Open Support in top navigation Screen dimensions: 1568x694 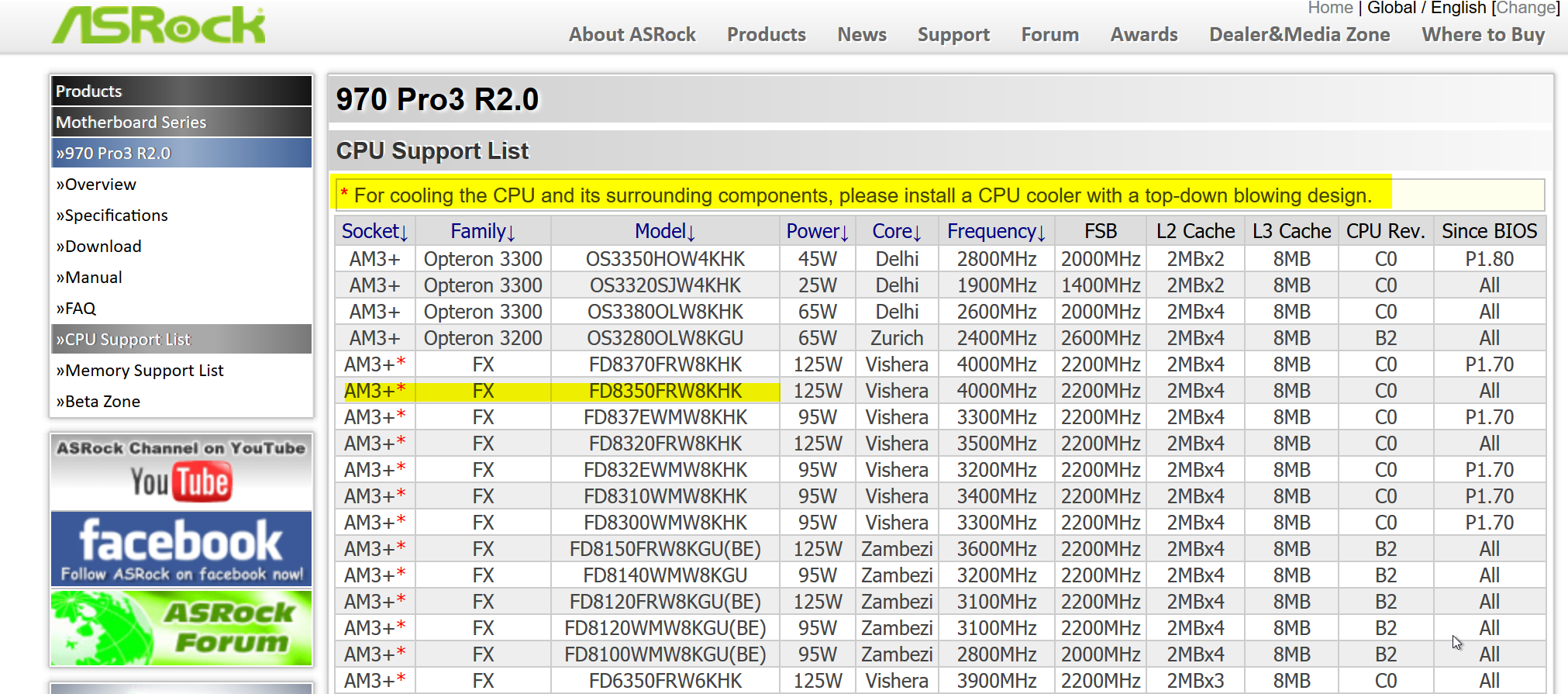pyautogui.click(x=953, y=35)
